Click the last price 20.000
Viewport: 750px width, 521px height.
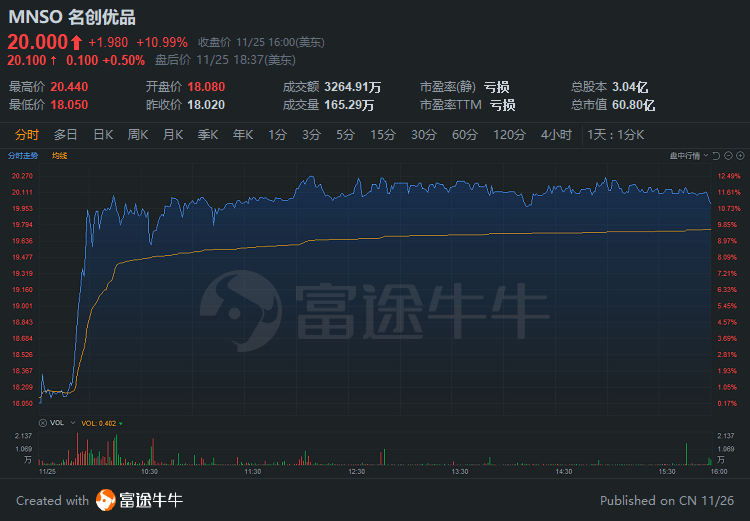coord(37,43)
